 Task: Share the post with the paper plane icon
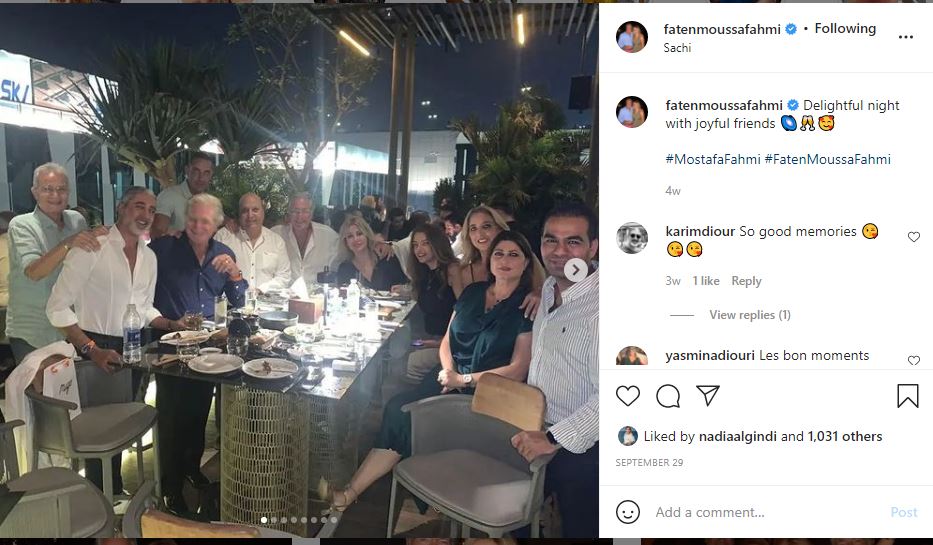[708, 396]
